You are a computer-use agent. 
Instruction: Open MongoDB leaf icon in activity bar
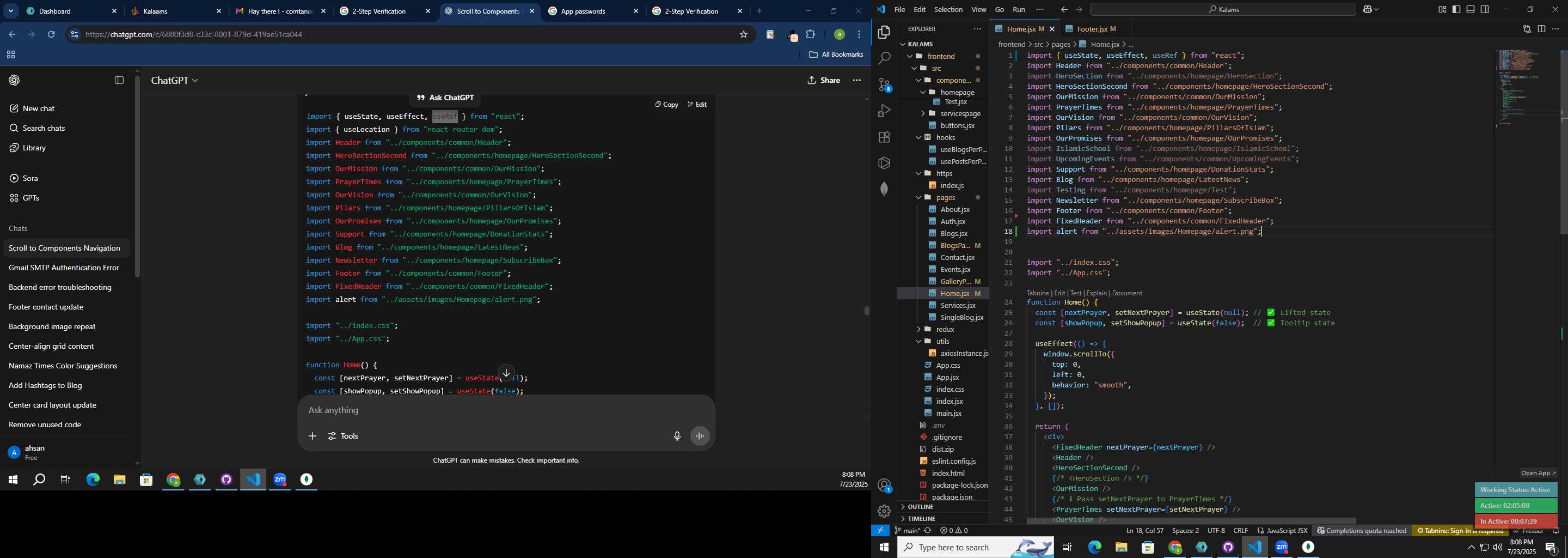point(884,190)
